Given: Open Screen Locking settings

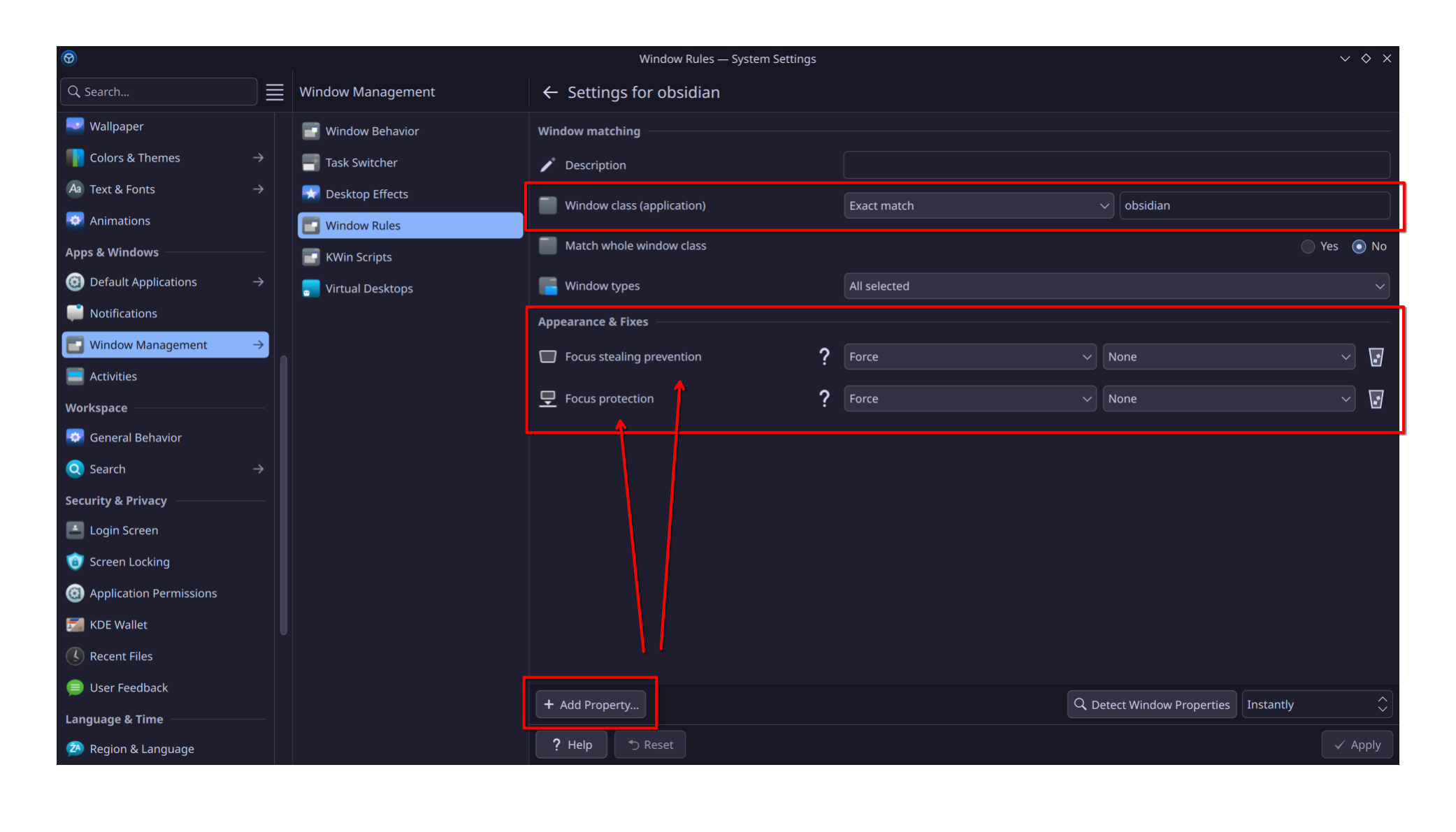Looking at the screenshot, I should (129, 562).
